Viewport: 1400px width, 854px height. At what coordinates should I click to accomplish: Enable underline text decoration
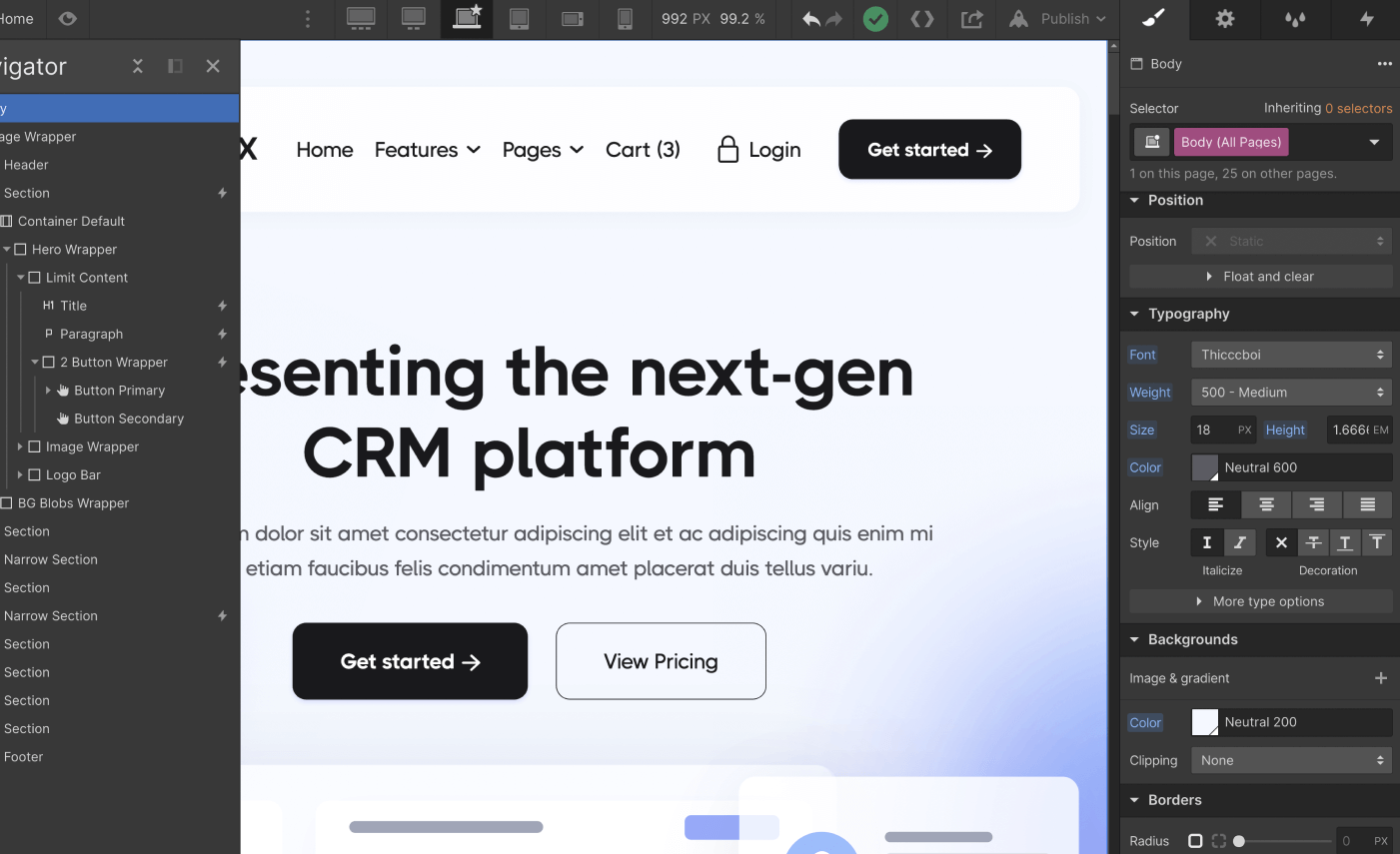point(1345,542)
